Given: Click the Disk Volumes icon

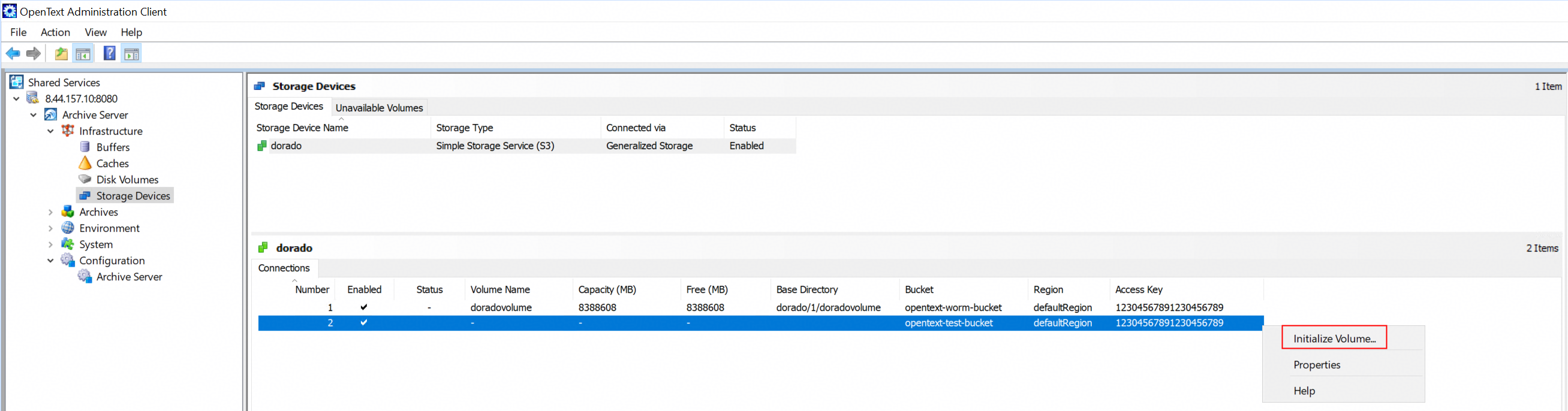Looking at the screenshot, I should pos(85,179).
